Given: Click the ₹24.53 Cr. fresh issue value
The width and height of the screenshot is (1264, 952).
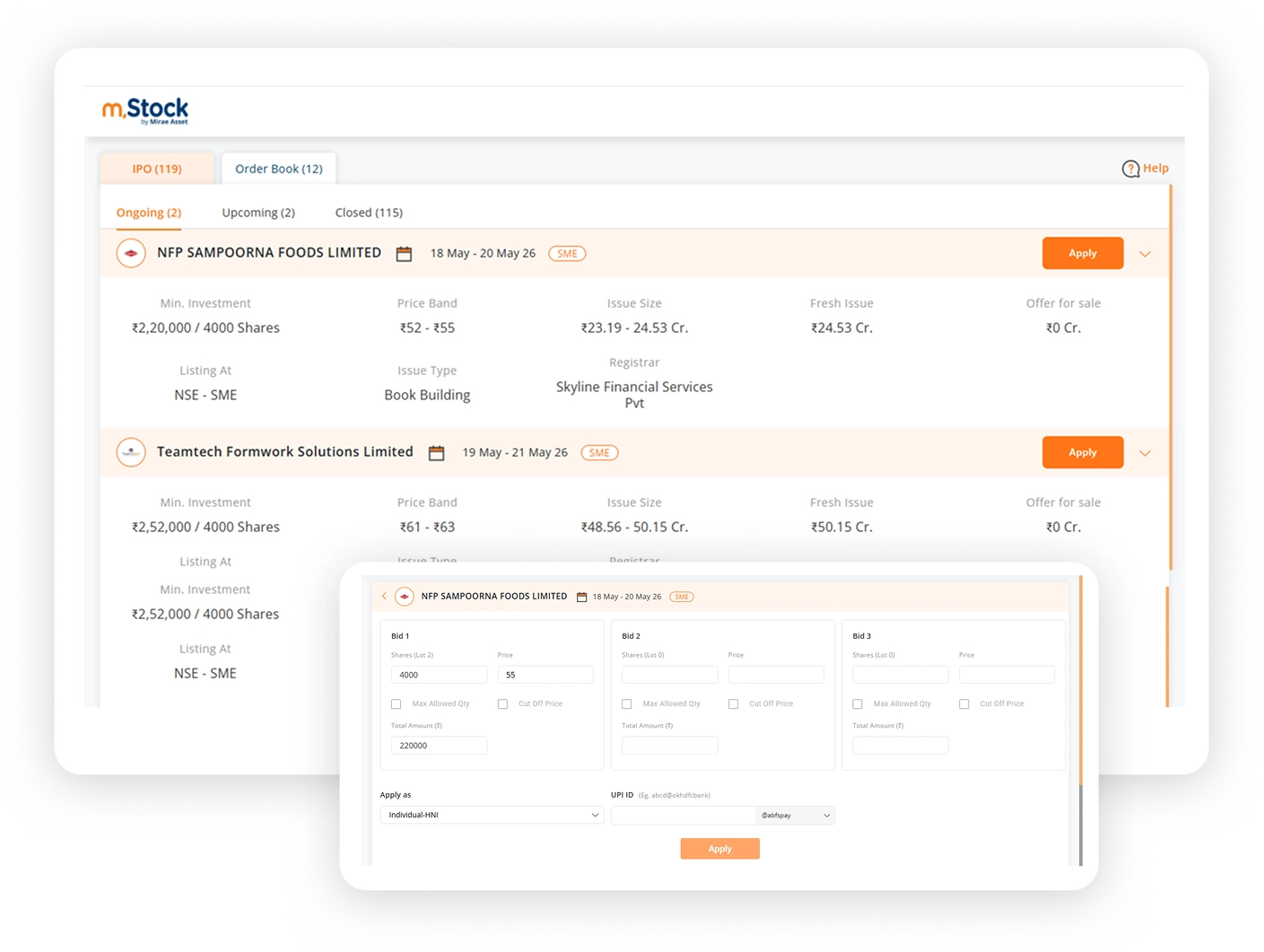Looking at the screenshot, I should [841, 328].
